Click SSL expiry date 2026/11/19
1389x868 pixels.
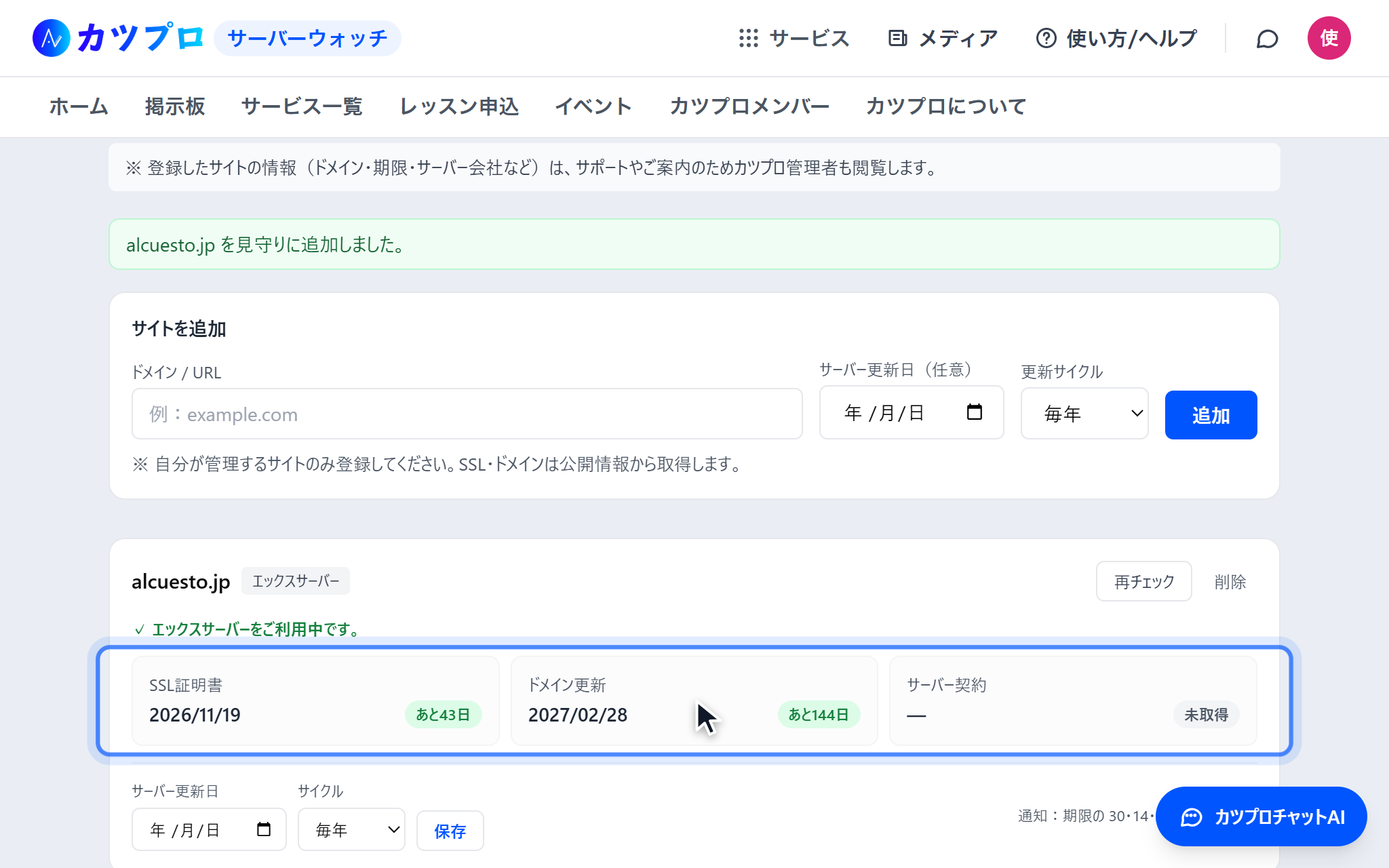pos(195,715)
